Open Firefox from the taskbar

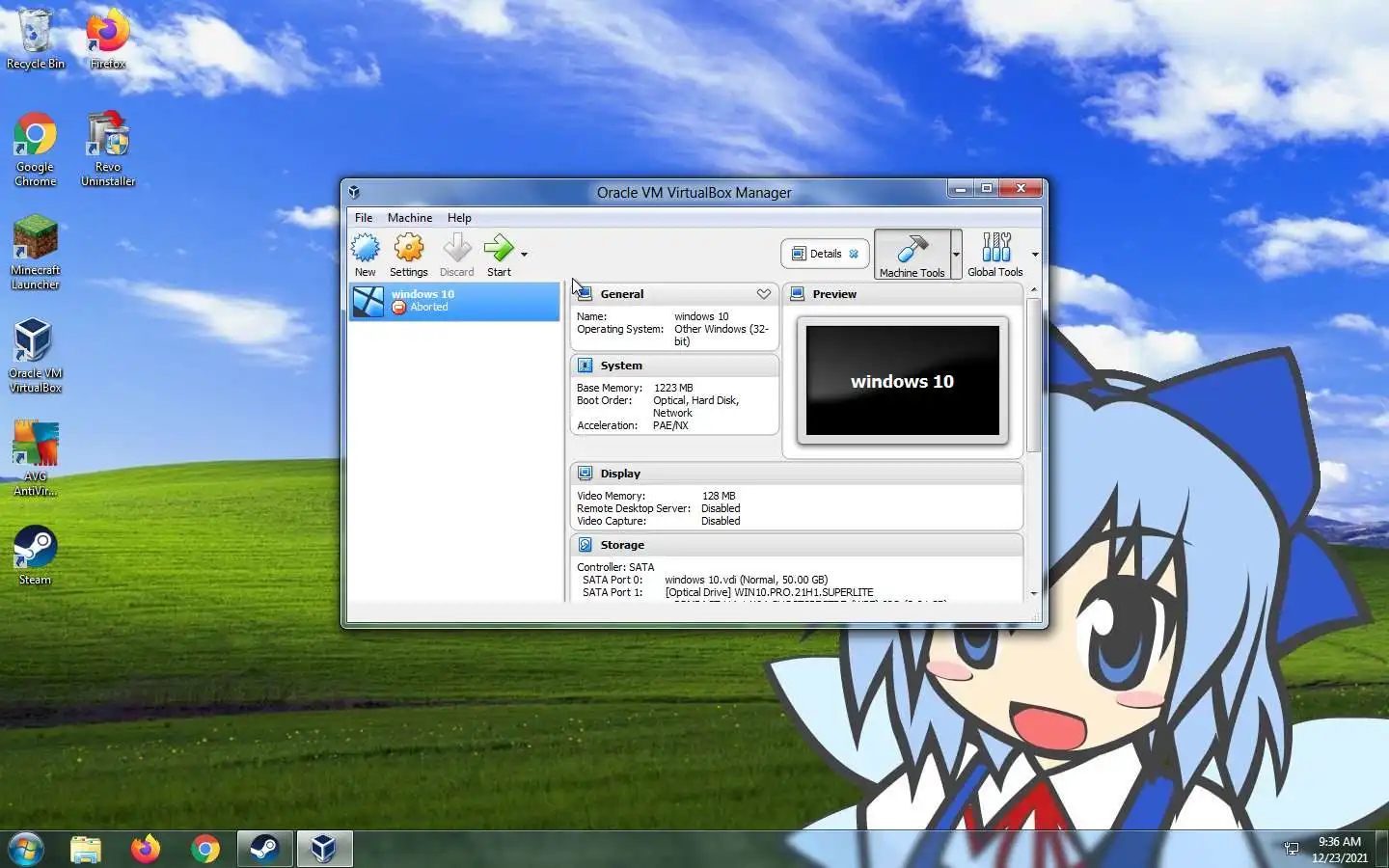146,849
